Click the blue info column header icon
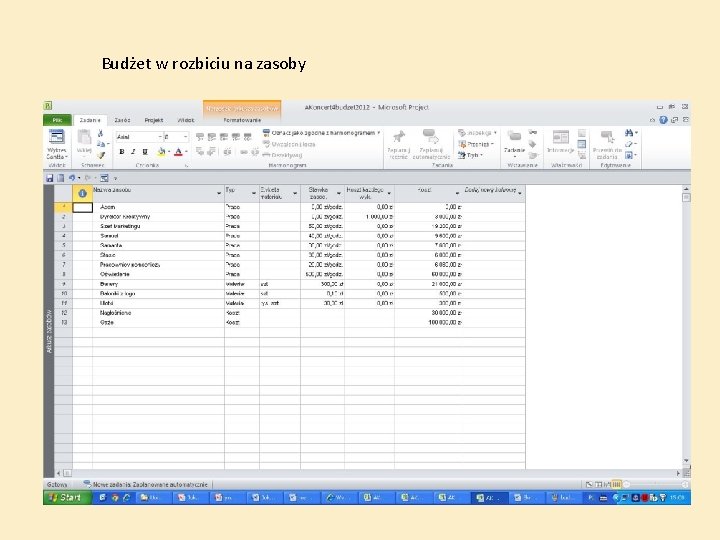720x540 pixels. 82,194
